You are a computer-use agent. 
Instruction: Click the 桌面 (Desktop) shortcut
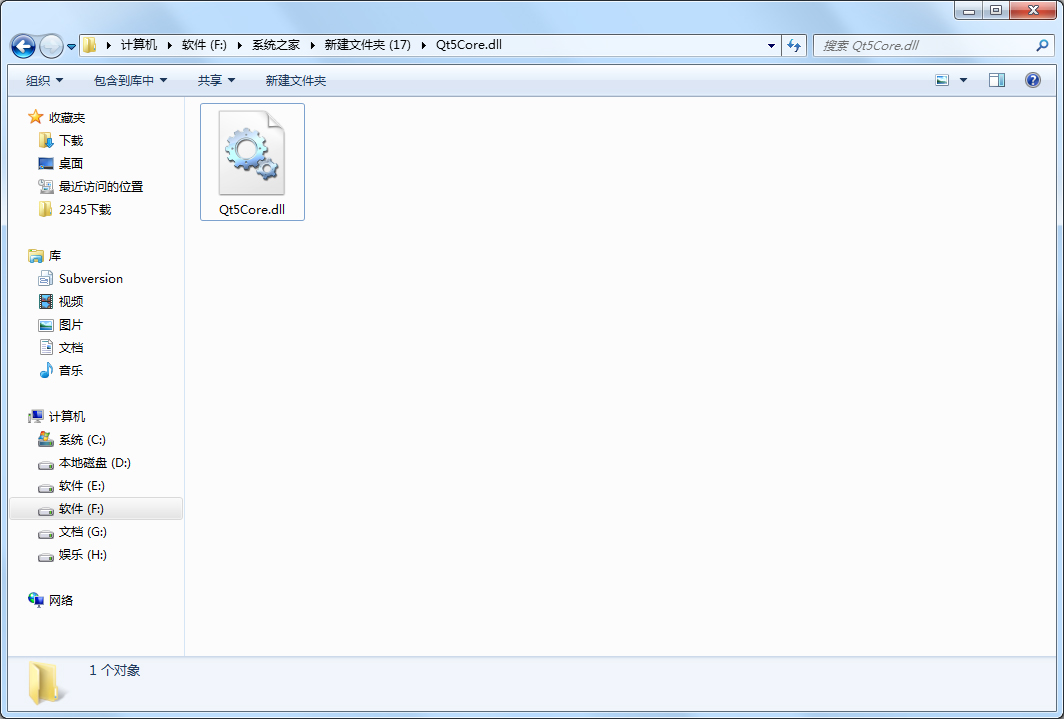(x=70, y=163)
